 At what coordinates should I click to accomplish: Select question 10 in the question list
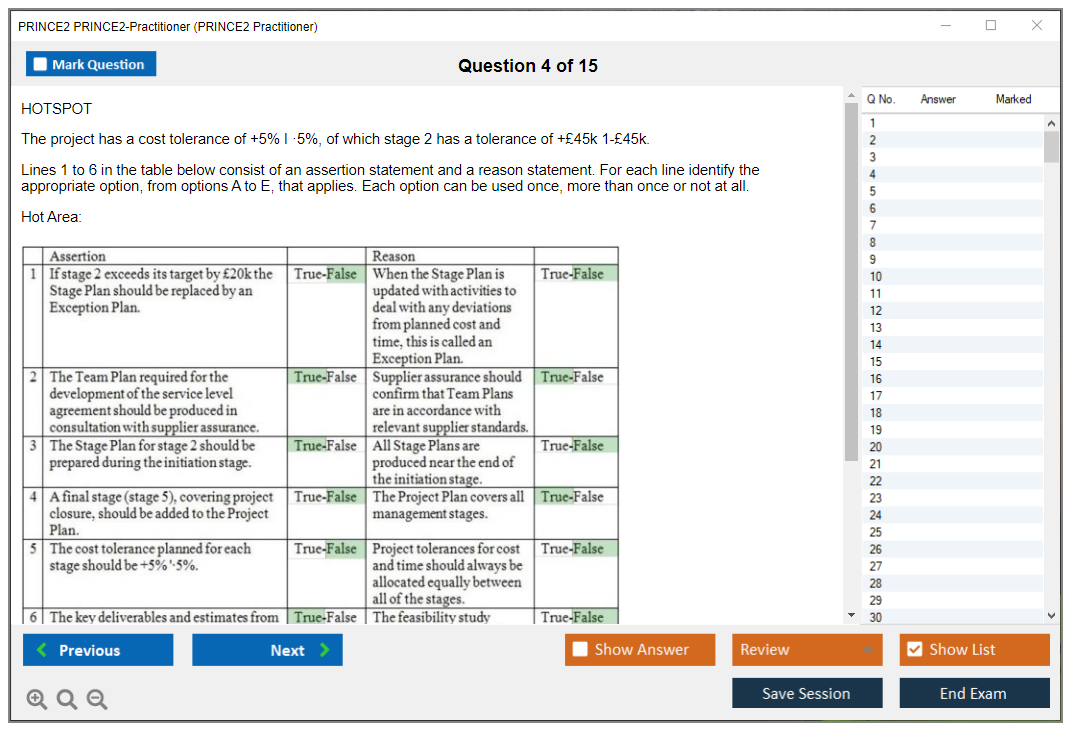click(x=876, y=276)
